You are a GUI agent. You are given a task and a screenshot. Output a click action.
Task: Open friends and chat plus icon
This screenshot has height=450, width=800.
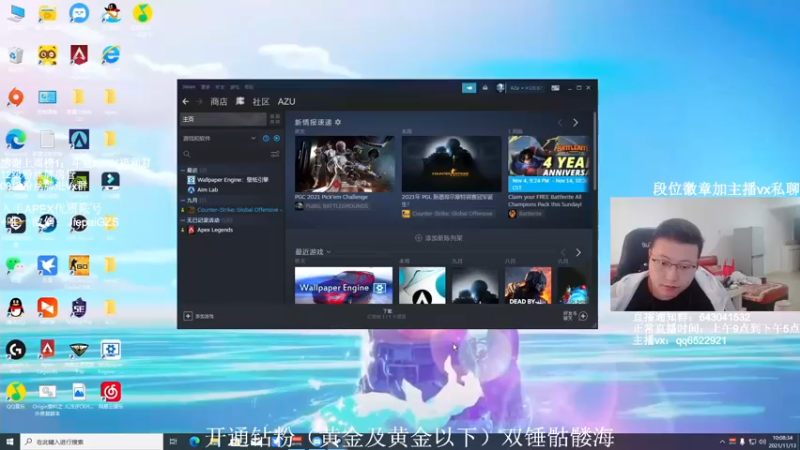[583, 316]
